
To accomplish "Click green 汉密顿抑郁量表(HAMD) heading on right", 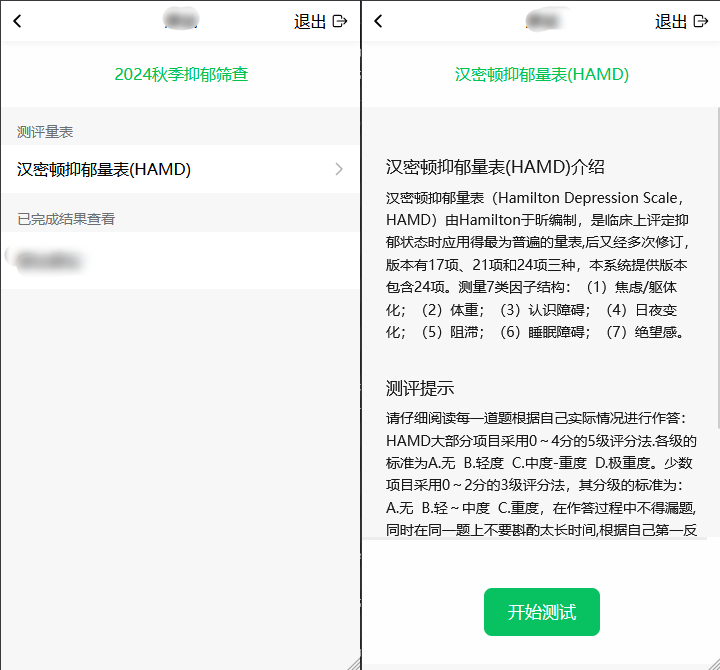I will 541,74.
